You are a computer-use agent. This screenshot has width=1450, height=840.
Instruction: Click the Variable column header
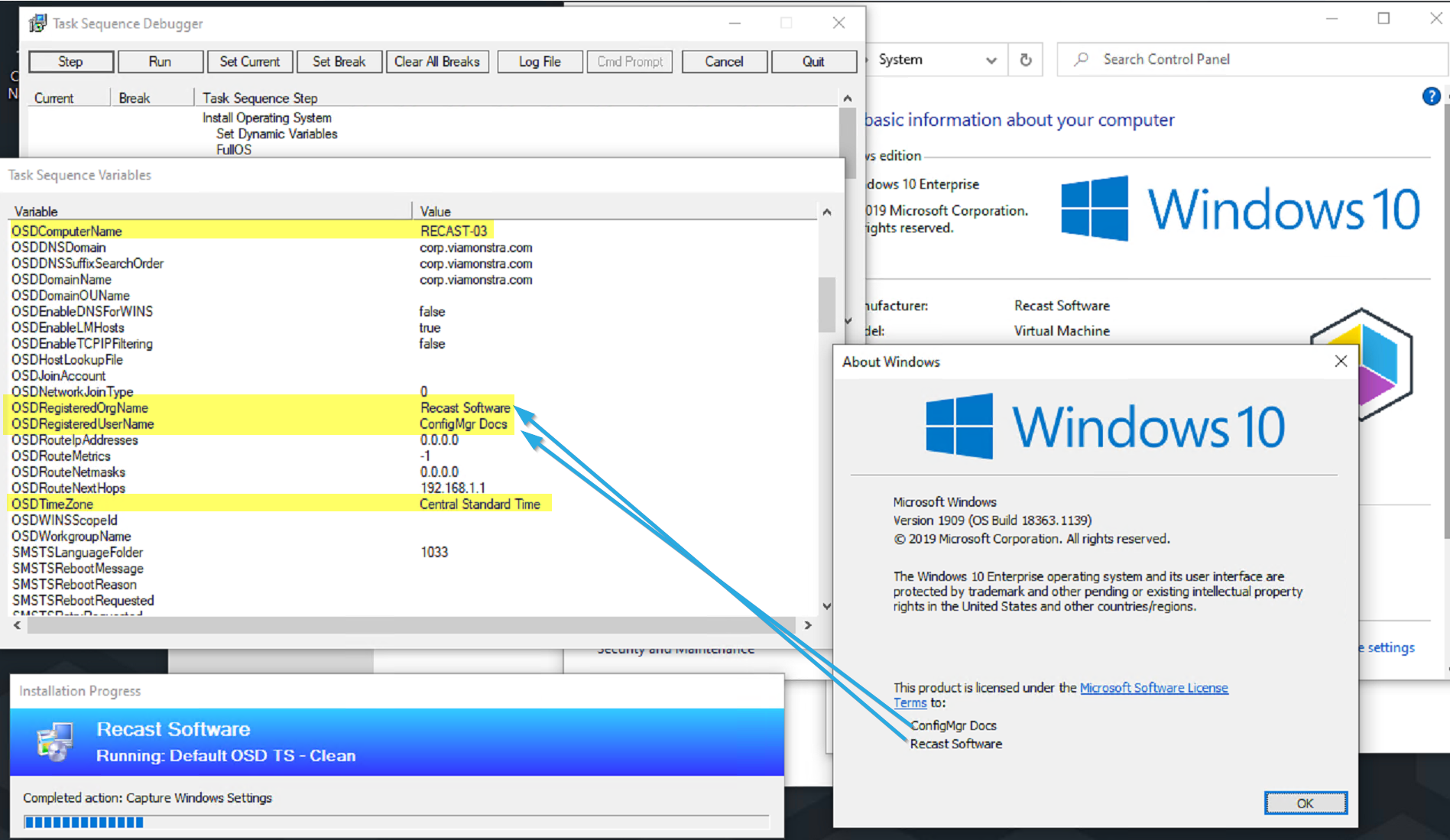pos(36,212)
